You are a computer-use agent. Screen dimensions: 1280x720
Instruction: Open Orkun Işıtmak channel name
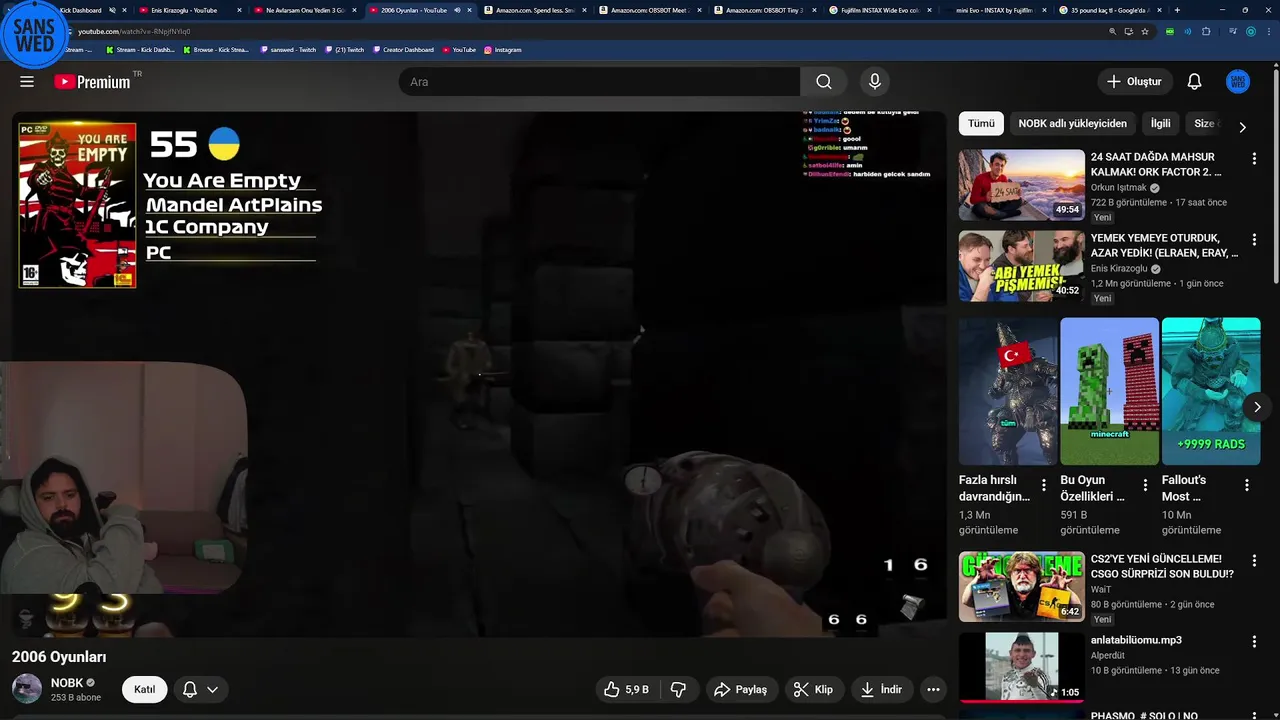[1118, 188]
